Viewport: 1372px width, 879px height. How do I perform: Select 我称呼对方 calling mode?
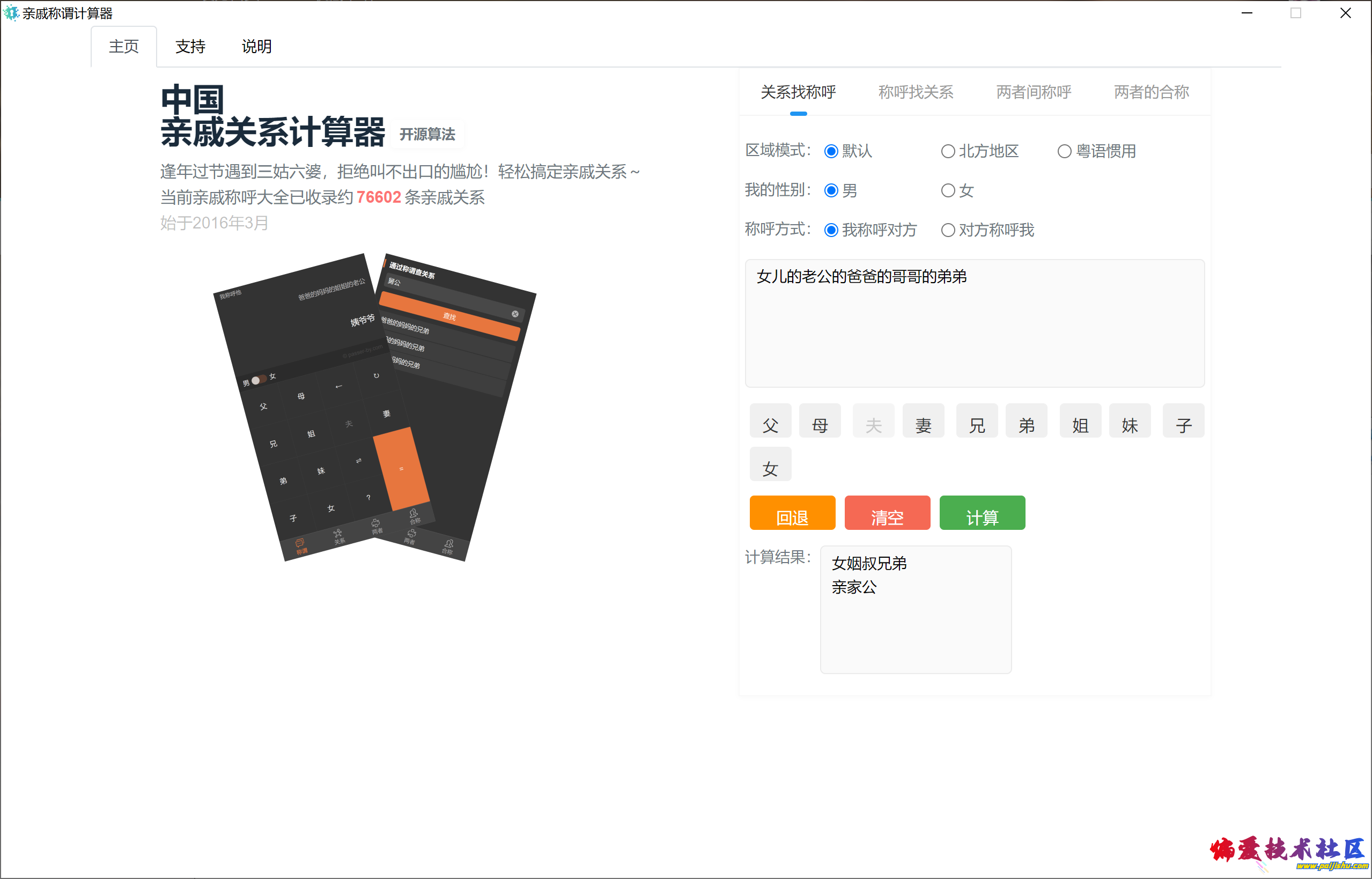click(831, 230)
